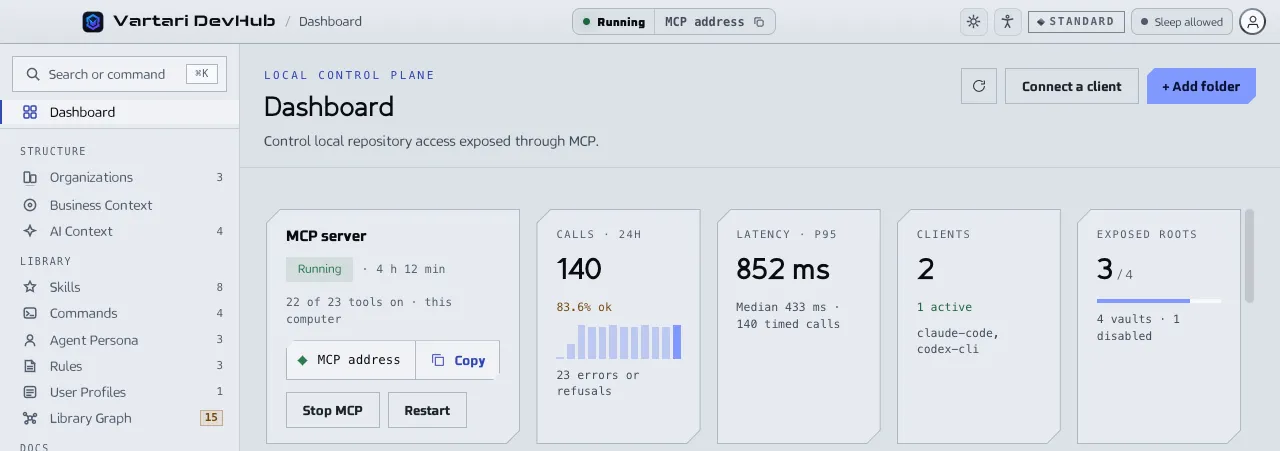Viewport: 1280px width, 451px height.
Task: Click the search magnifier icon
Action: click(x=33, y=74)
